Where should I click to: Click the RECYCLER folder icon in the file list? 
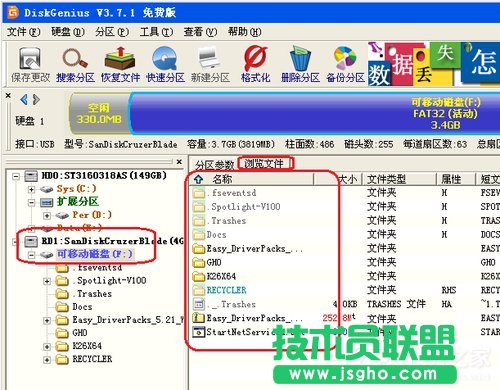point(199,290)
